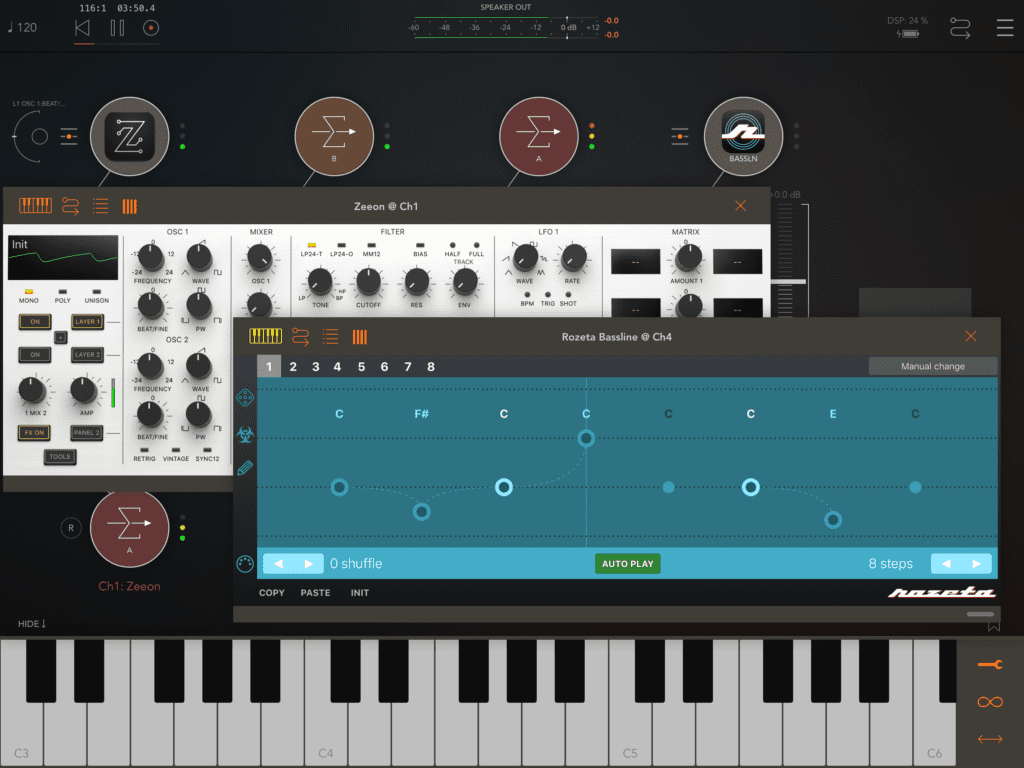This screenshot has height=768, width=1024.
Task: Click HIDE to collapse the keyboard
Action: tap(31, 624)
